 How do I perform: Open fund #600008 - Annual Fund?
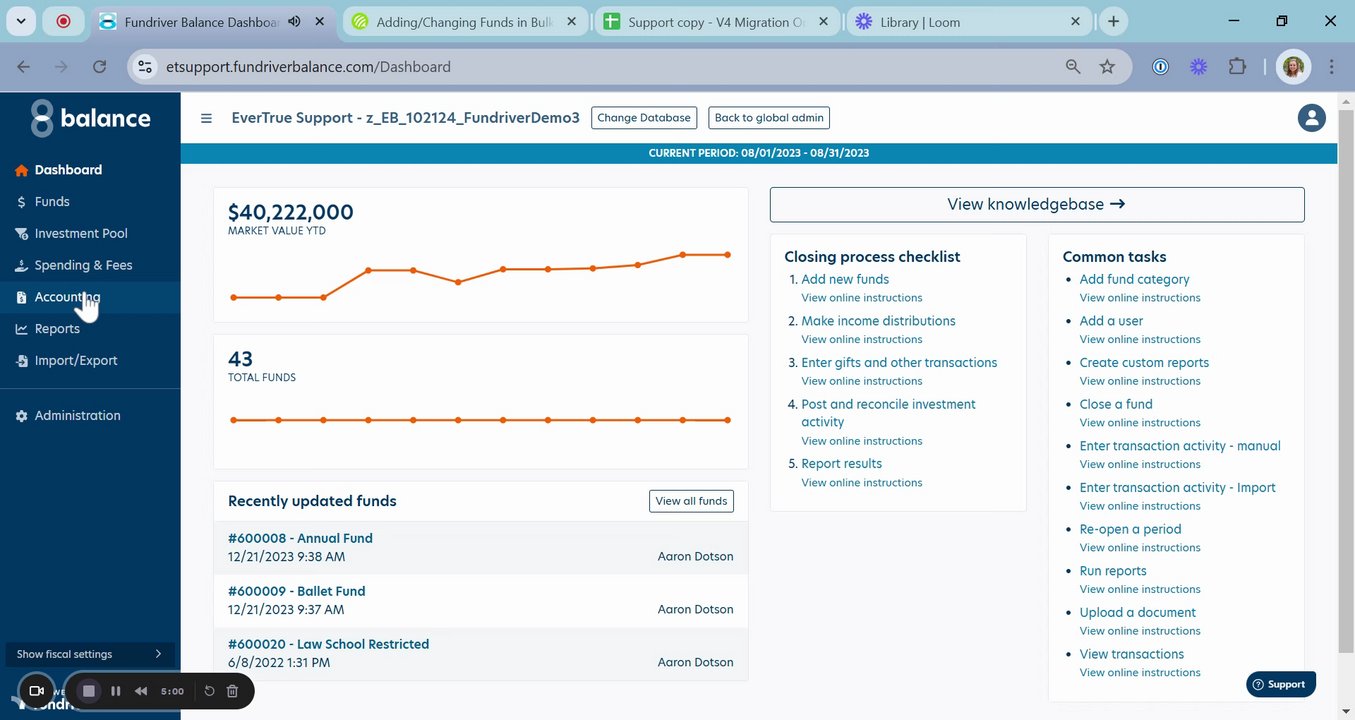click(x=300, y=538)
